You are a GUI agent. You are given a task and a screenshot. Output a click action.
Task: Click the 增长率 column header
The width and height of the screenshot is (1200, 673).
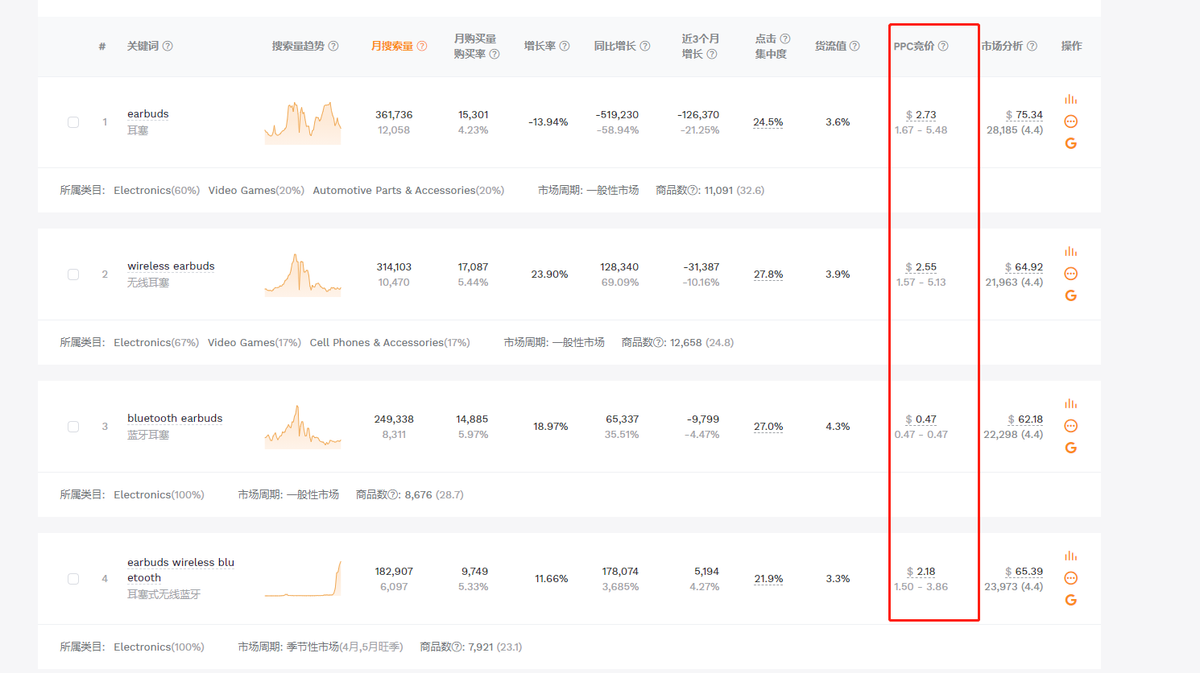click(x=541, y=45)
